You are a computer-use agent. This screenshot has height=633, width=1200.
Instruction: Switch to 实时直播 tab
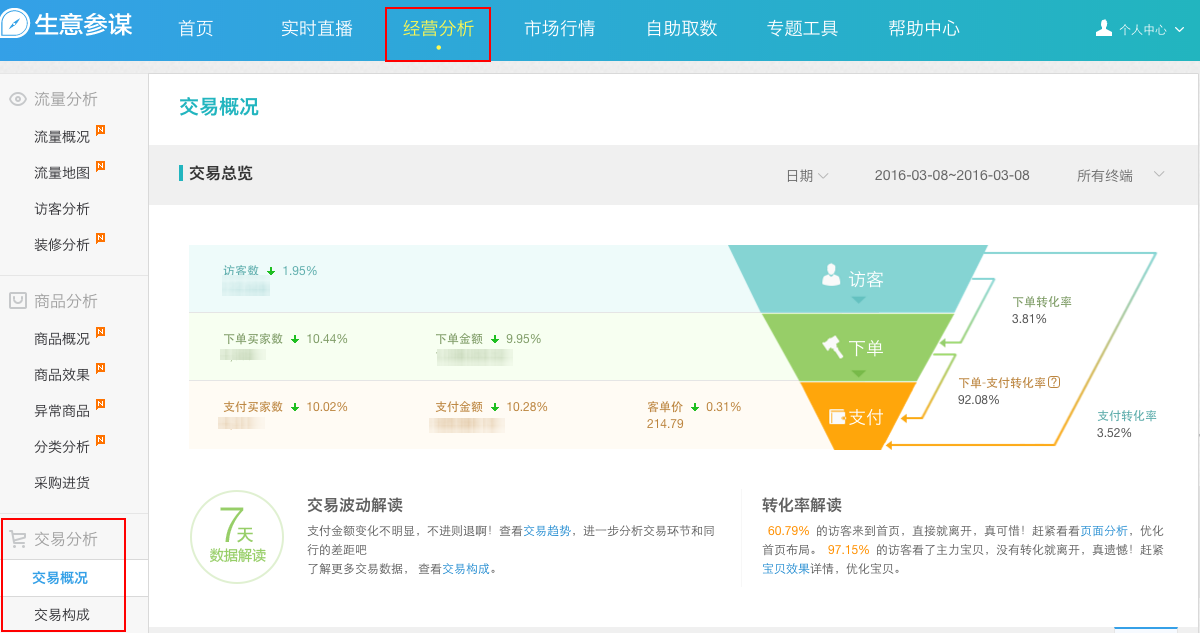pos(317,29)
